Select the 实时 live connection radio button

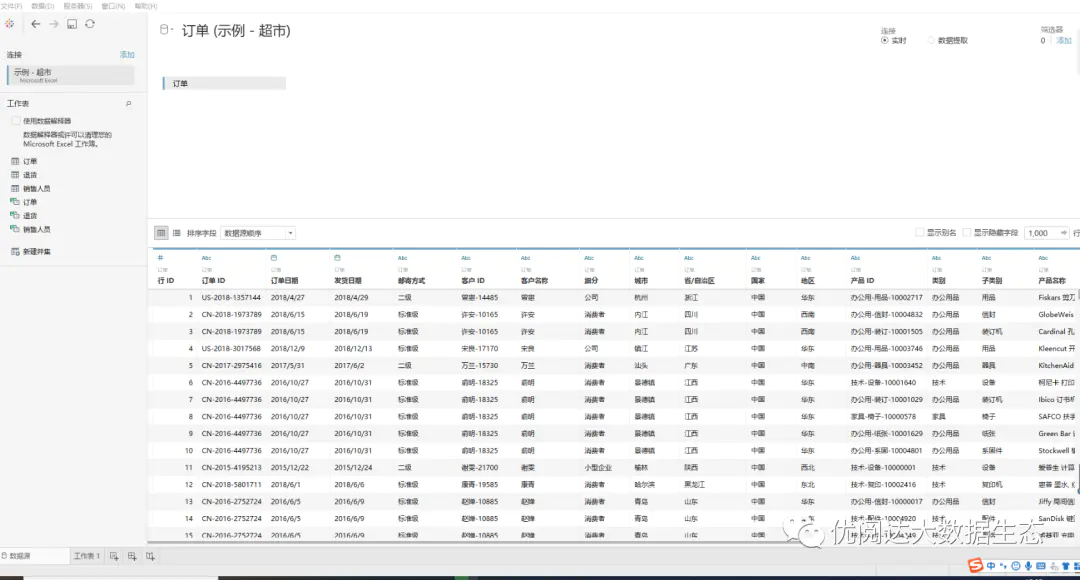[x=884, y=41]
